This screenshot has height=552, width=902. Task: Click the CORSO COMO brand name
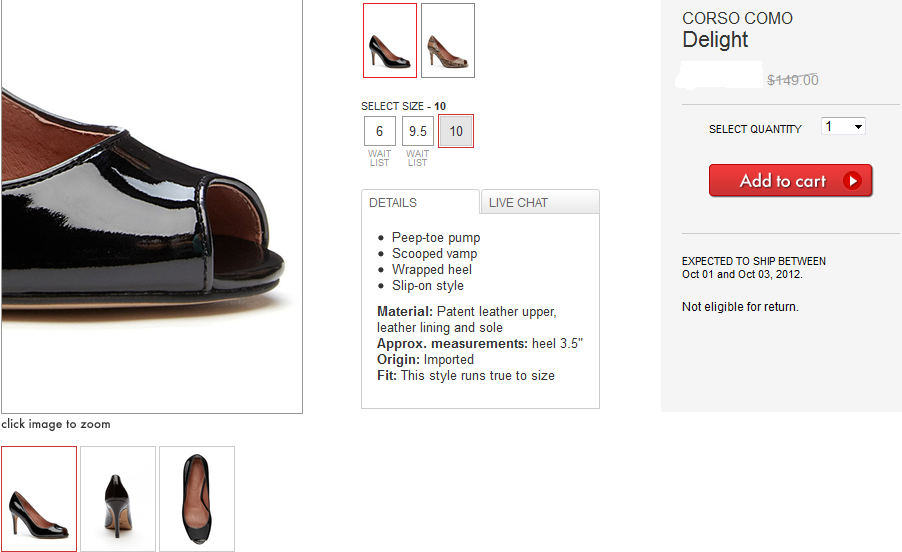[x=737, y=19]
